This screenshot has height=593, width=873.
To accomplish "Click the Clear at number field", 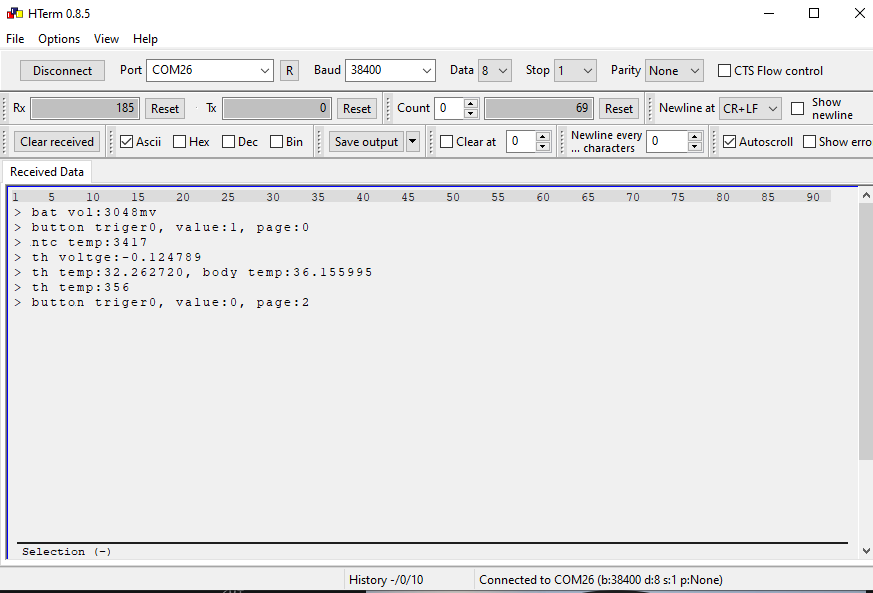I will click(521, 142).
